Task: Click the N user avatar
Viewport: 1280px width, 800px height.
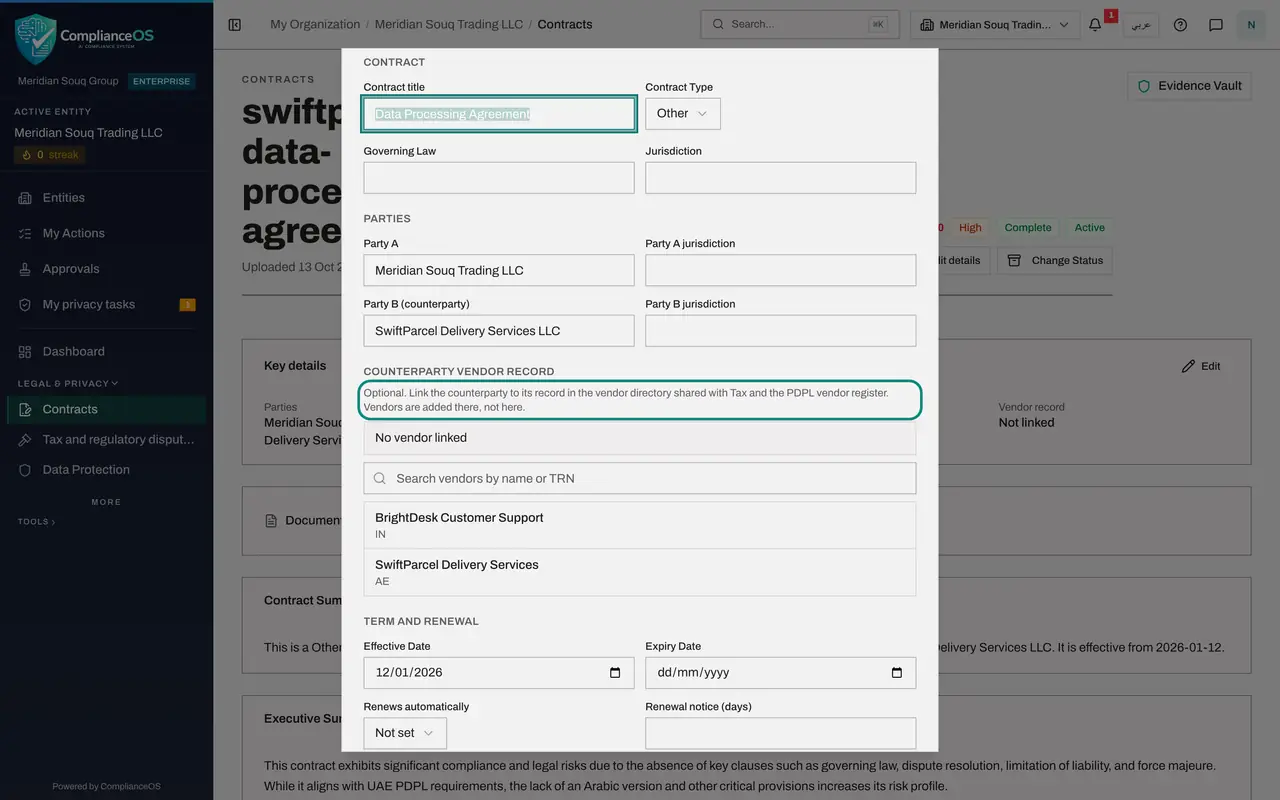Action: (1251, 24)
